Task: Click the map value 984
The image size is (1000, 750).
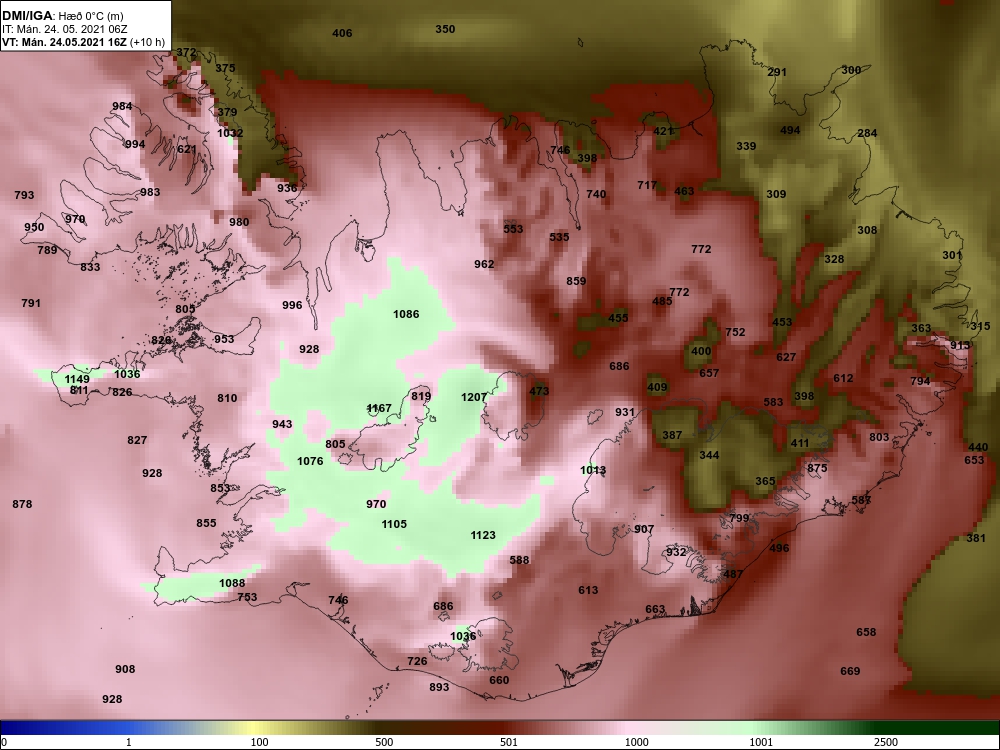Action: (122, 107)
